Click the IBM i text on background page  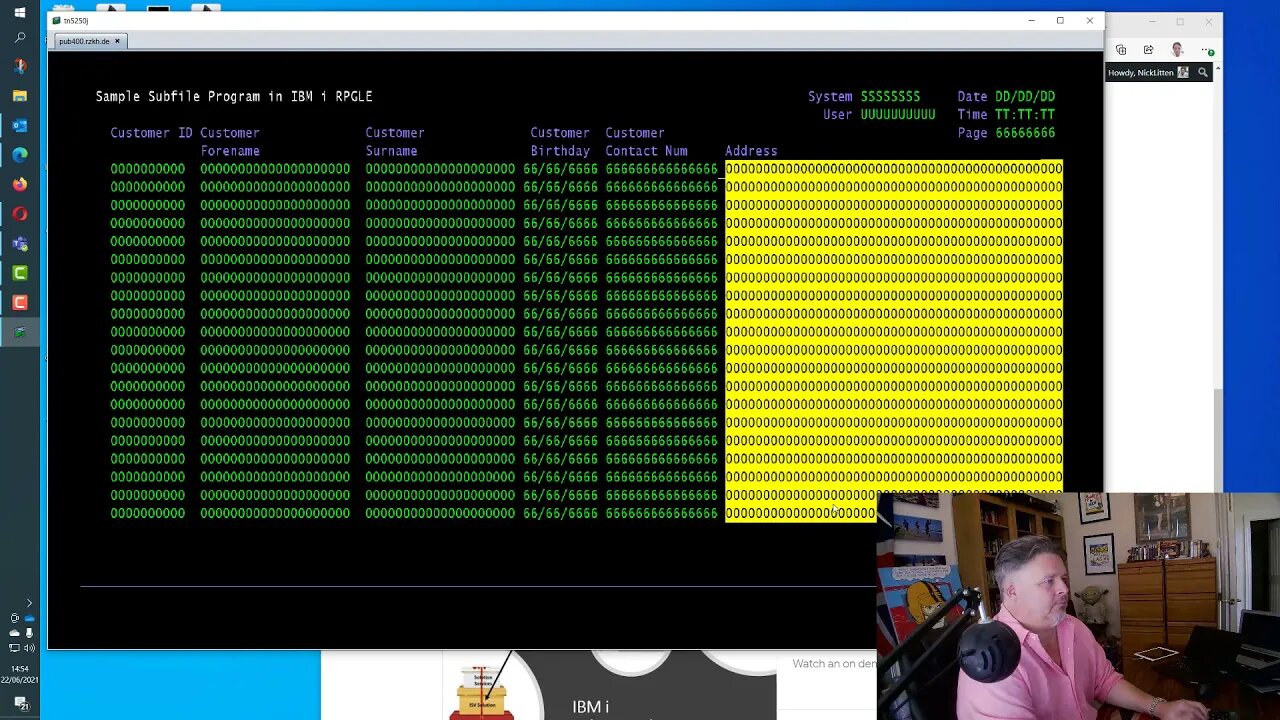click(x=590, y=707)
